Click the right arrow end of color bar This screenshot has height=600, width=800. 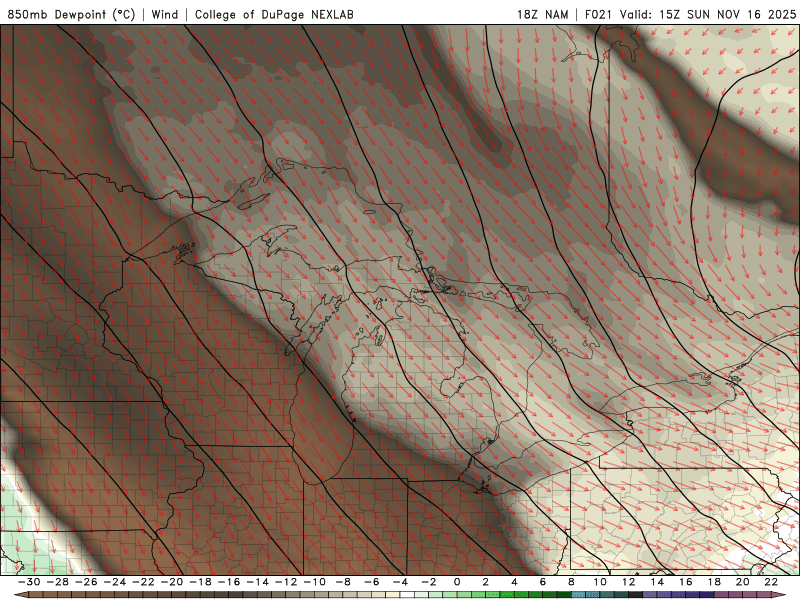780,595
